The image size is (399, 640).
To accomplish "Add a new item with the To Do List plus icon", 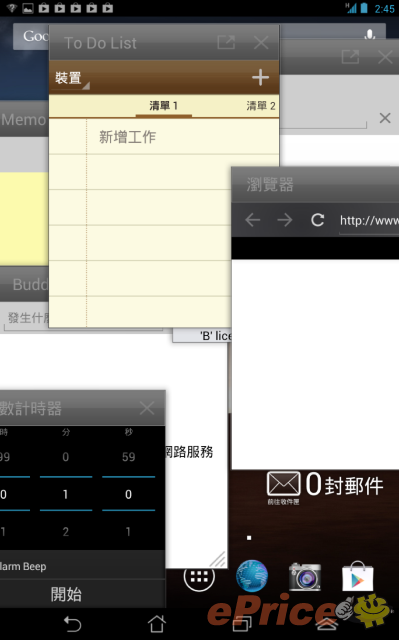I will 260,78.
